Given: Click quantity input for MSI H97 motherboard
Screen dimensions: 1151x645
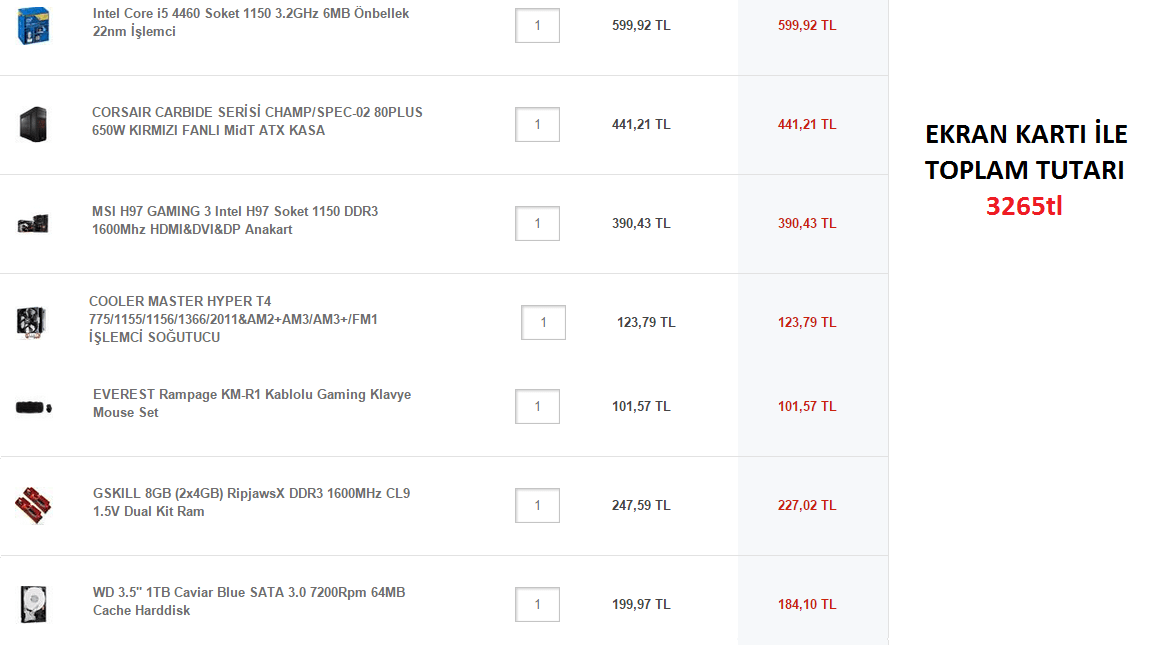Looking at the screenshot, I should pyautogui.click(x=537, y=223).
